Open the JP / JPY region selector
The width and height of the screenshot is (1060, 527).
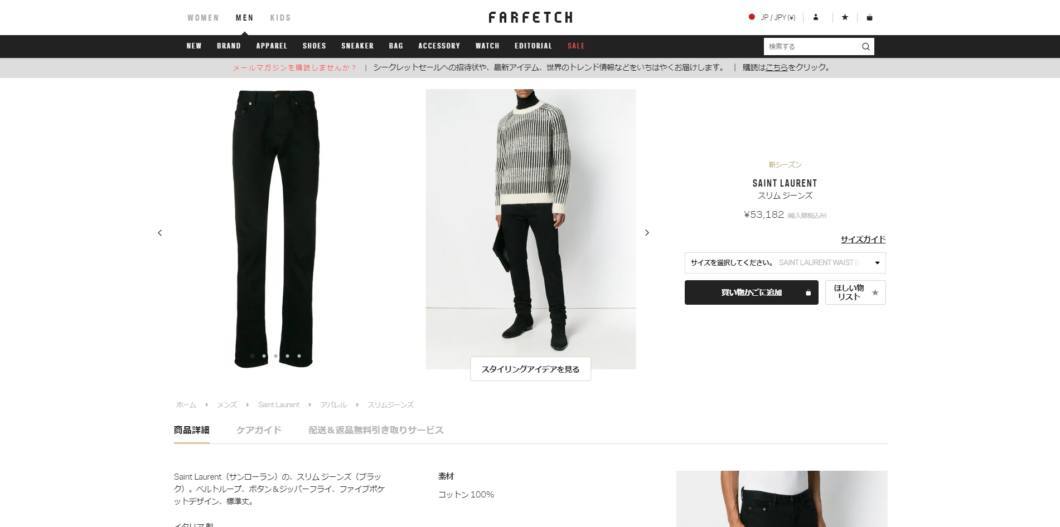tap(772, 18)
